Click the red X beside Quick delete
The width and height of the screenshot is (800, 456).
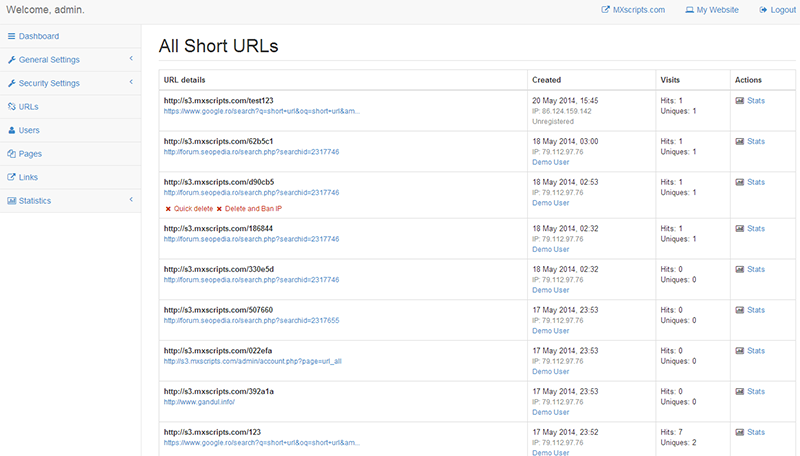coord(168,209)
